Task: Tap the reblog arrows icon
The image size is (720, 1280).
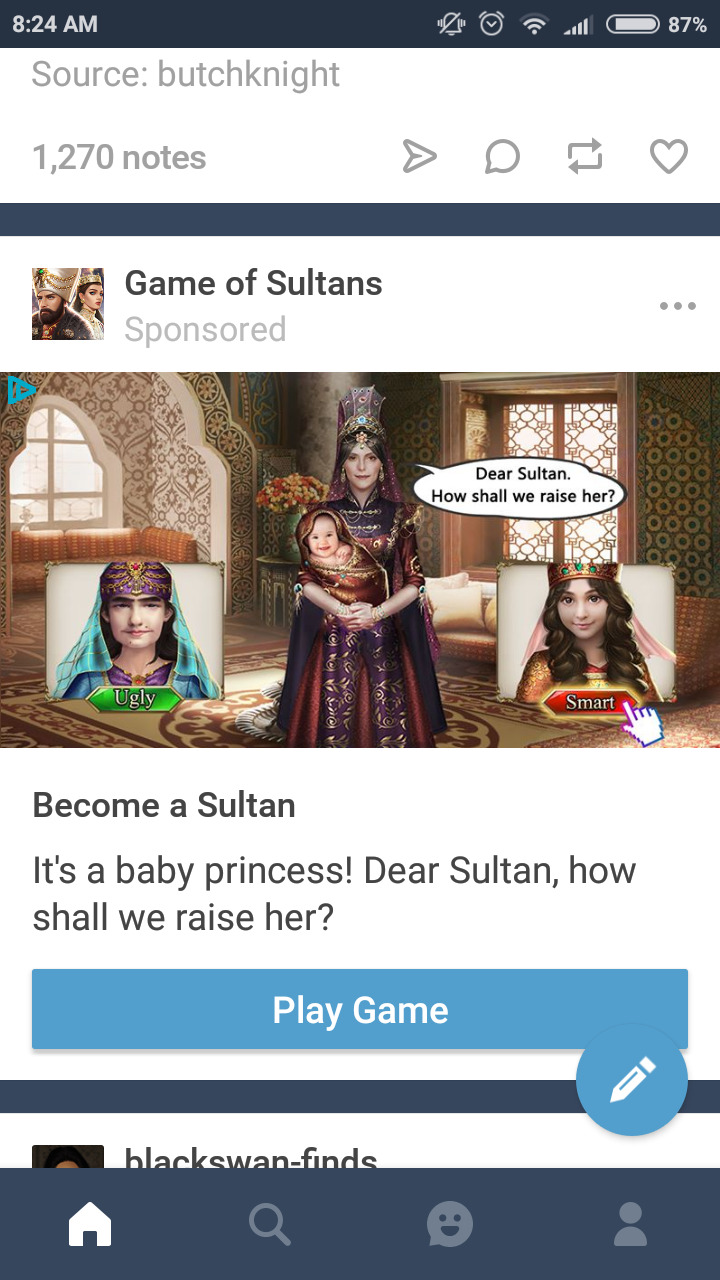Action: pyautogui.click(x=585, y=157)
